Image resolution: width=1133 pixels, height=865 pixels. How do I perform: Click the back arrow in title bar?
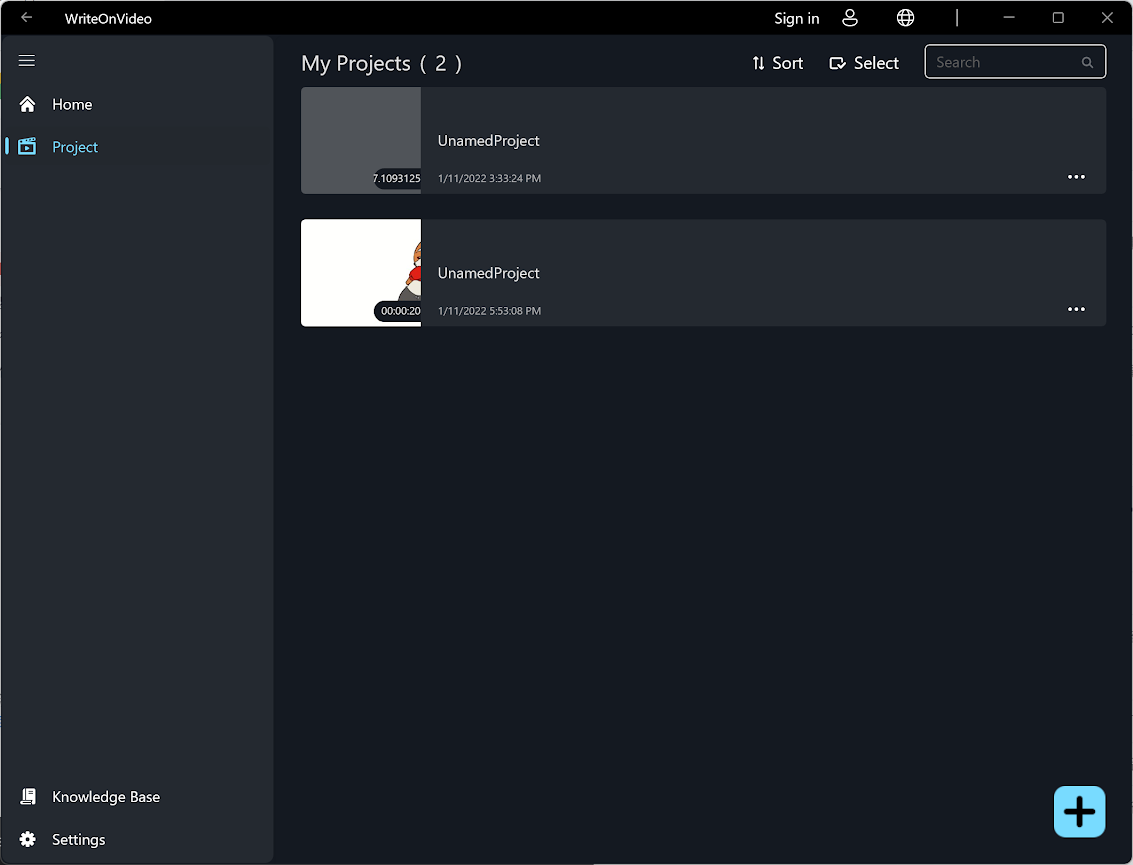tap(27, 17)
